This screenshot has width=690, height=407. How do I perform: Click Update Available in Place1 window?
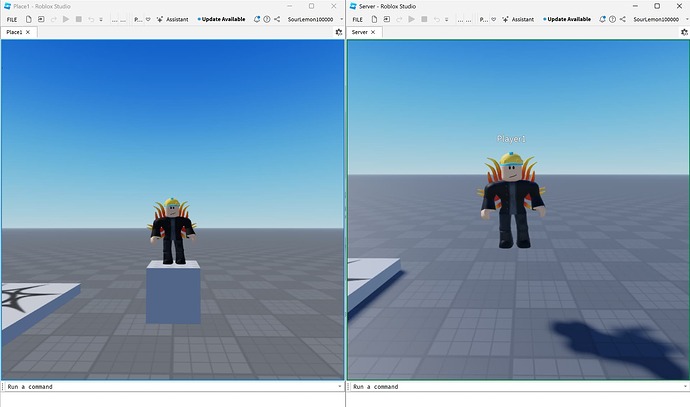click(221, 19)
